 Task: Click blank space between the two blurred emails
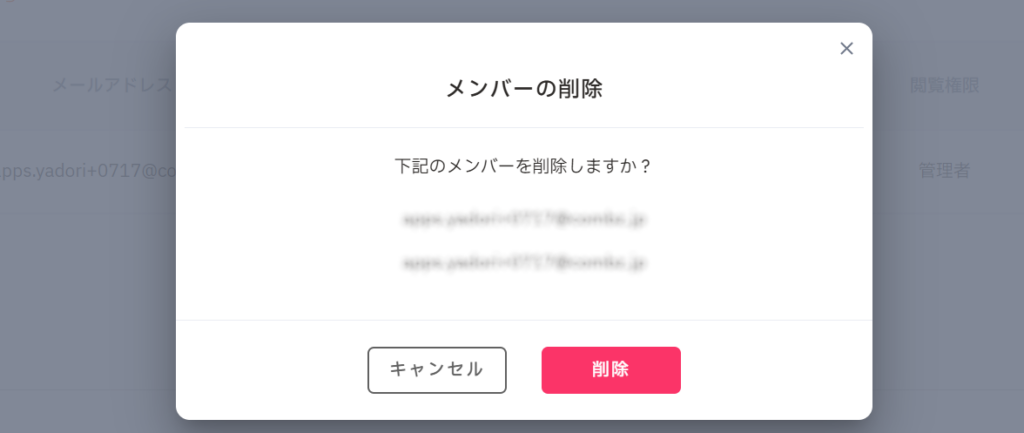pos(524,240)
